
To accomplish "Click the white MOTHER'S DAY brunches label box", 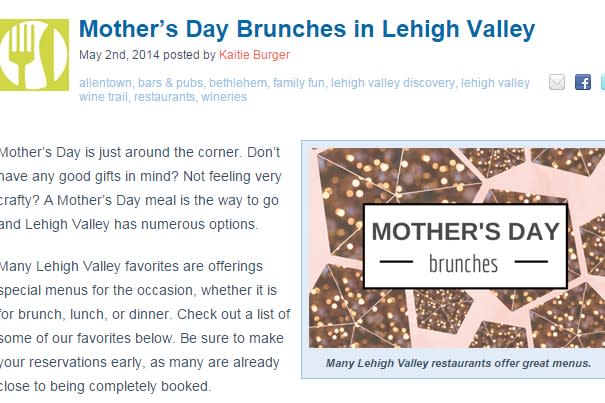I will tap(465, 246).
